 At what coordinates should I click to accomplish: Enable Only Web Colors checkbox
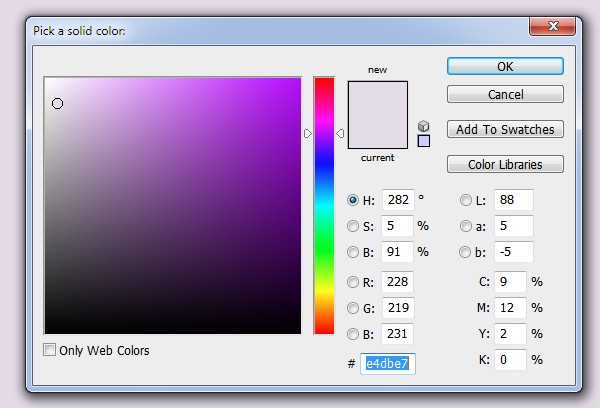coord(49,349)
